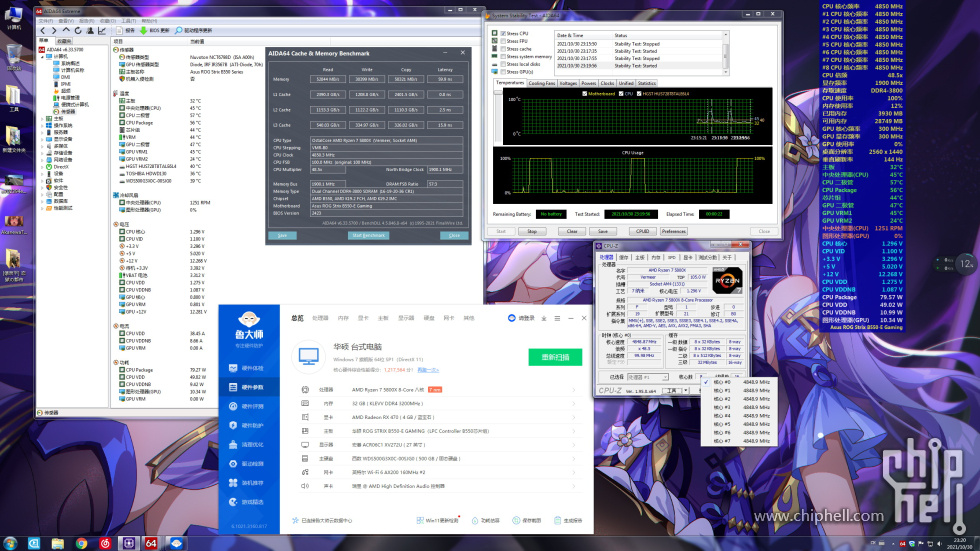The height and width of the screenshot is (551, 980).
Task: Toggle CPU checkbox above temperature graph
Action: pos(621,94)
